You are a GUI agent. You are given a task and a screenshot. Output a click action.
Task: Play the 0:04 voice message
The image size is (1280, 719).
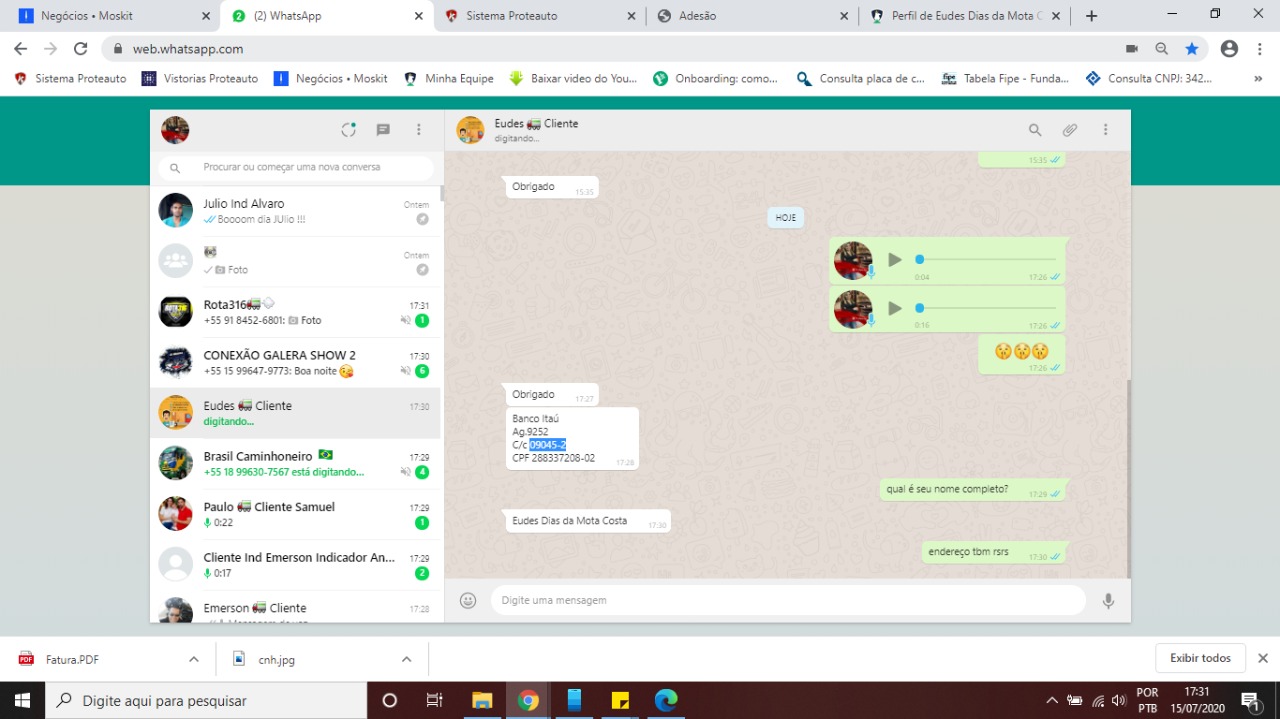(895, 260)
